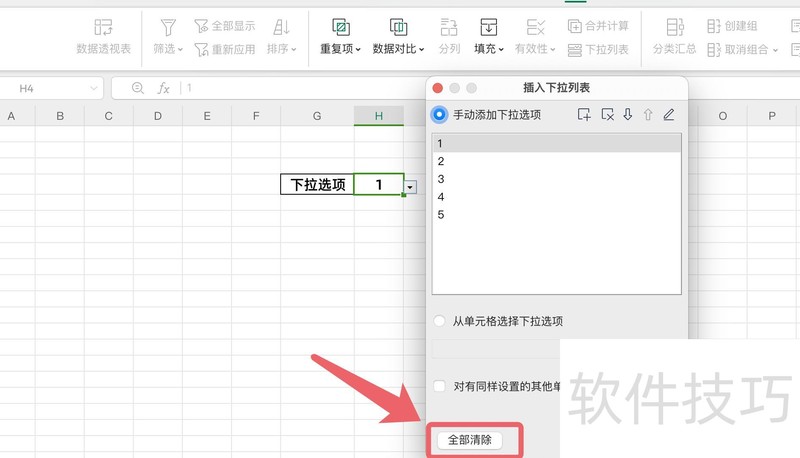Click 创建组 create group
The image size is (800, 458).
(732, 26)
